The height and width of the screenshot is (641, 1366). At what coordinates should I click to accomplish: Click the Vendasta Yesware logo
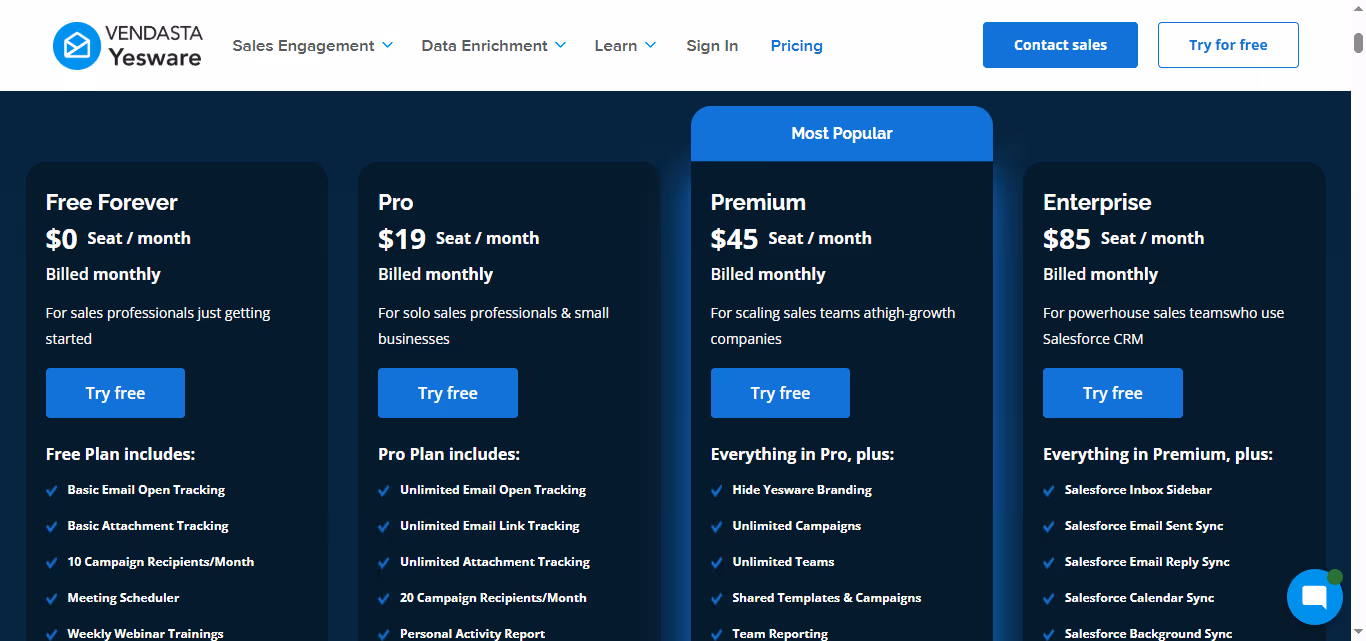click(127, 46)
